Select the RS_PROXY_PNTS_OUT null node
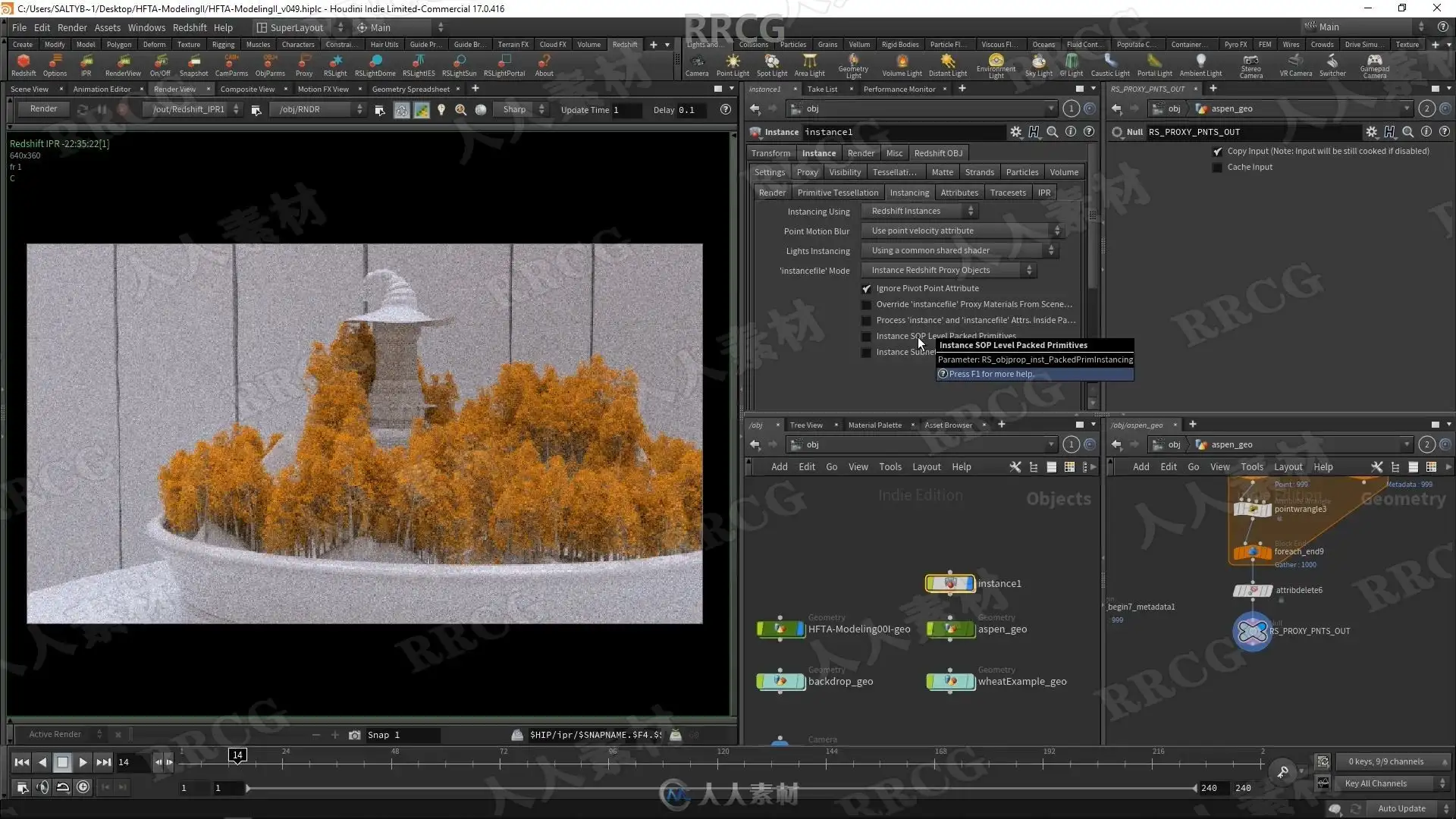 coord(1252,631)
